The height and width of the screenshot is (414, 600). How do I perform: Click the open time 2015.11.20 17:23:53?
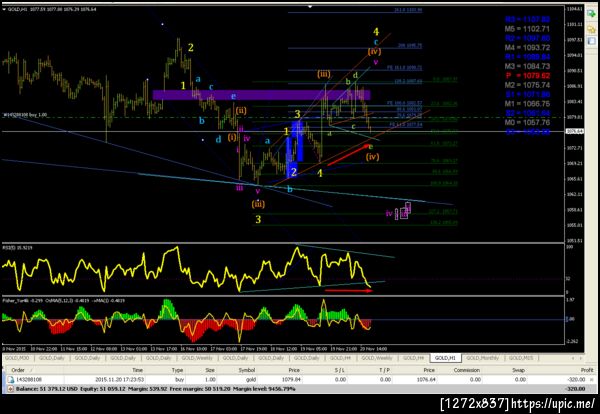[x=119, y=380]
